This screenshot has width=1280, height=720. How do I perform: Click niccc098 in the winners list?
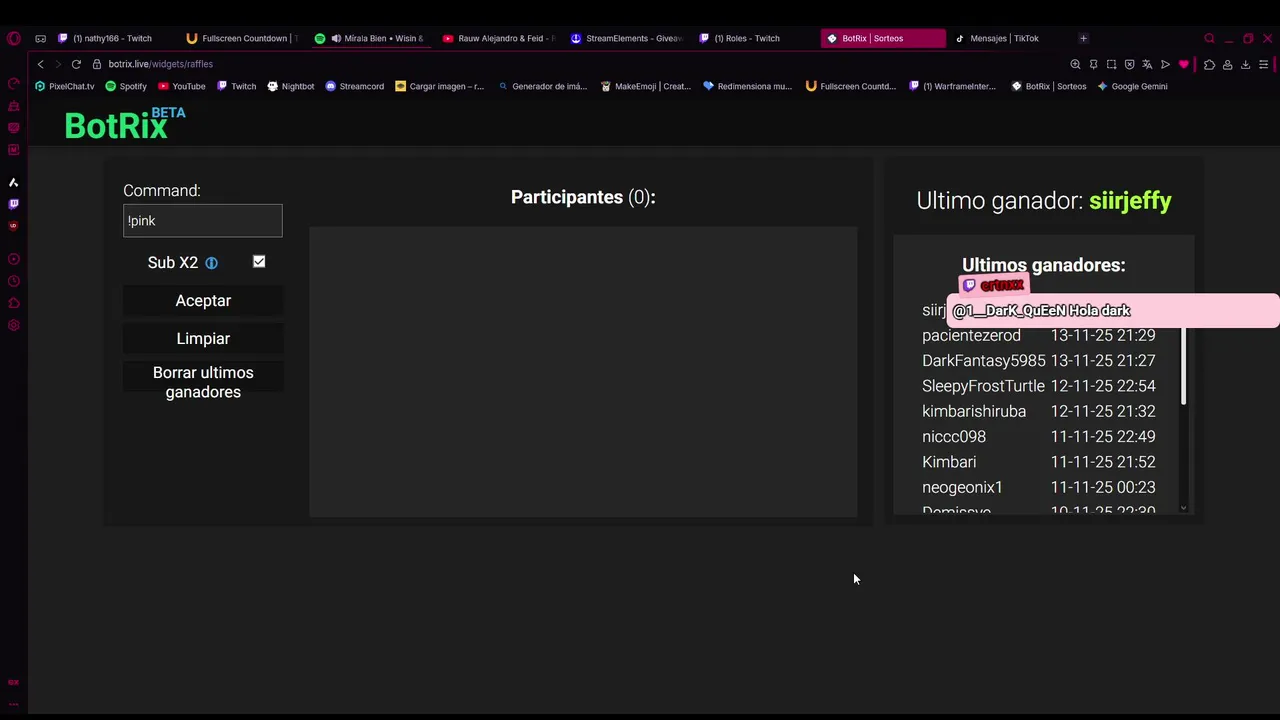click(x=954, y=437)
